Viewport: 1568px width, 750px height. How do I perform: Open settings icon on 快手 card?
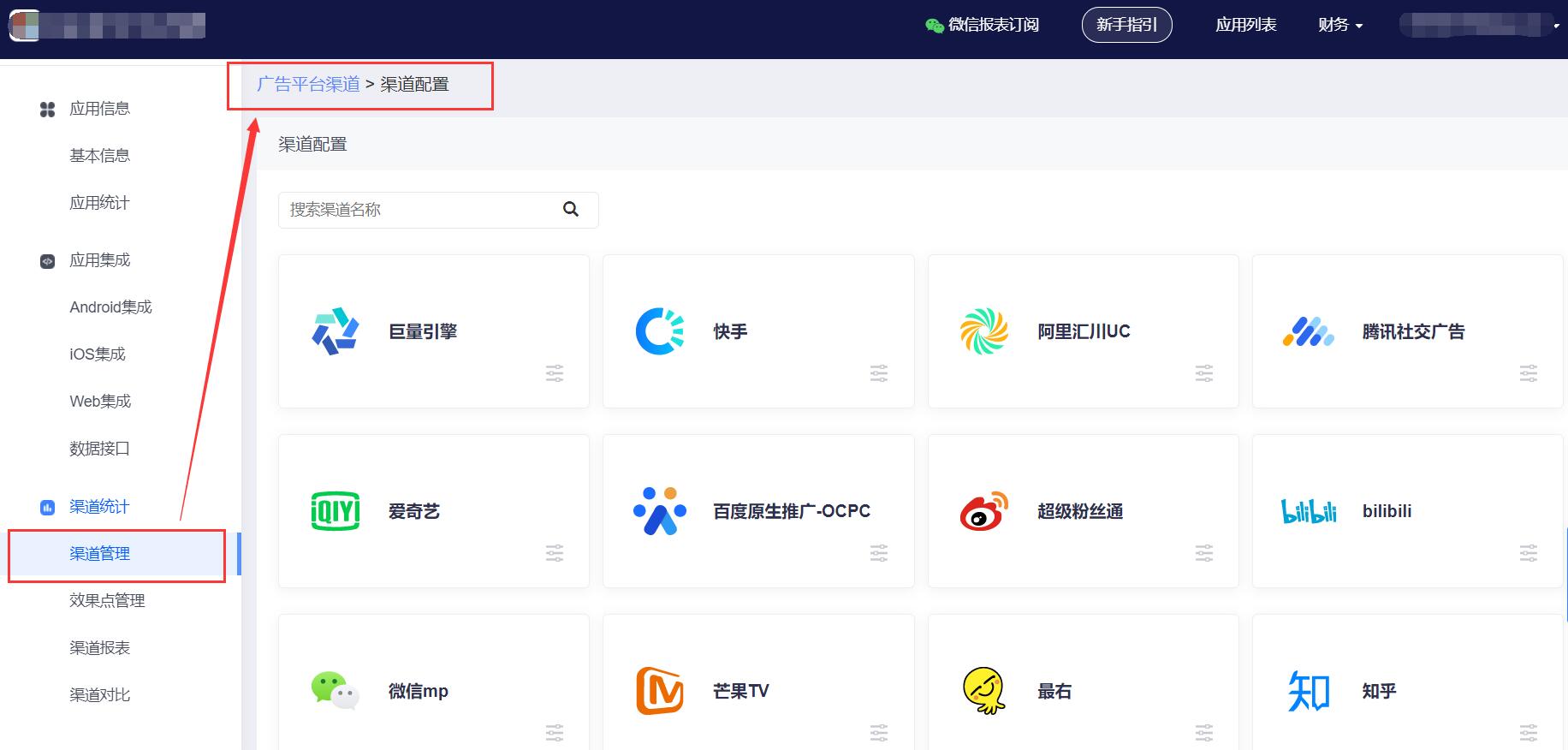pyautogui.click(x=879, y=373)
